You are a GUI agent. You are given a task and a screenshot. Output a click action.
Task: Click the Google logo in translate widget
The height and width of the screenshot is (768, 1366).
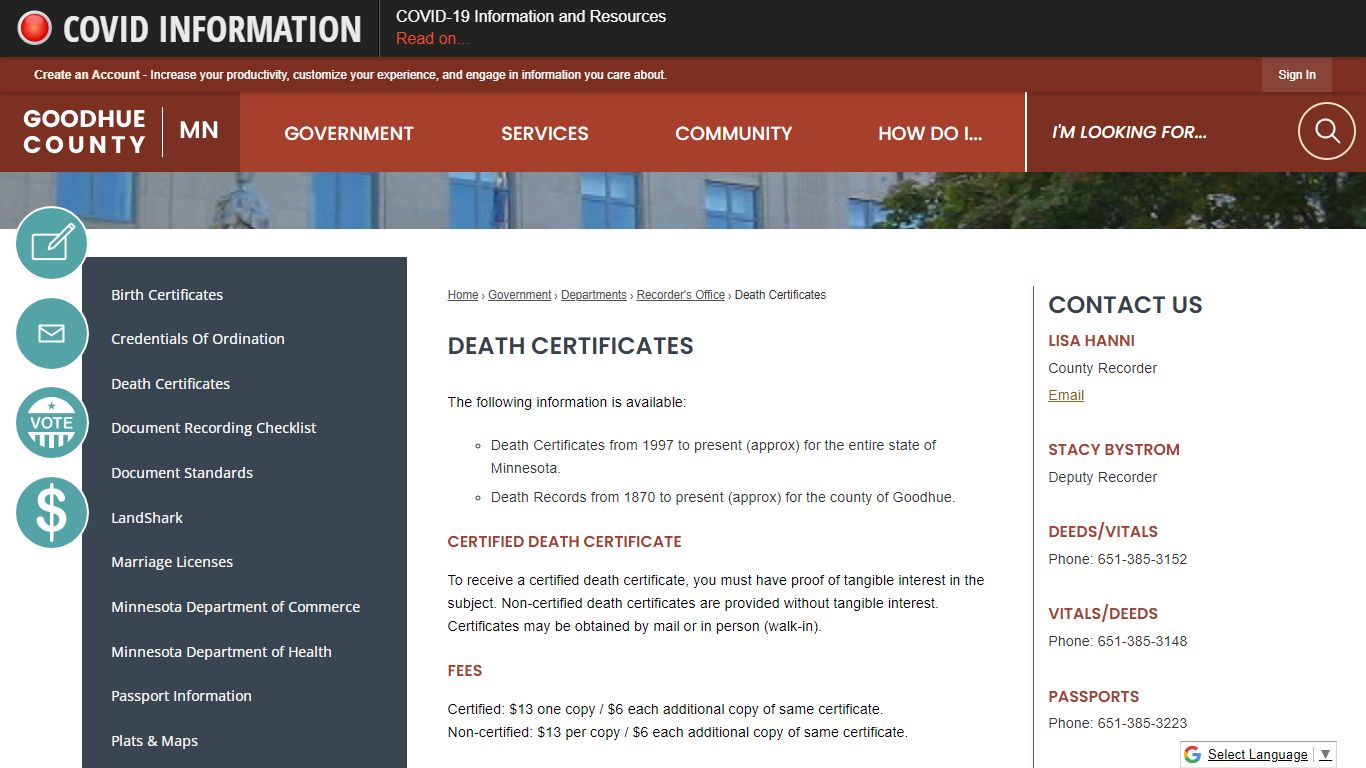1192,754
